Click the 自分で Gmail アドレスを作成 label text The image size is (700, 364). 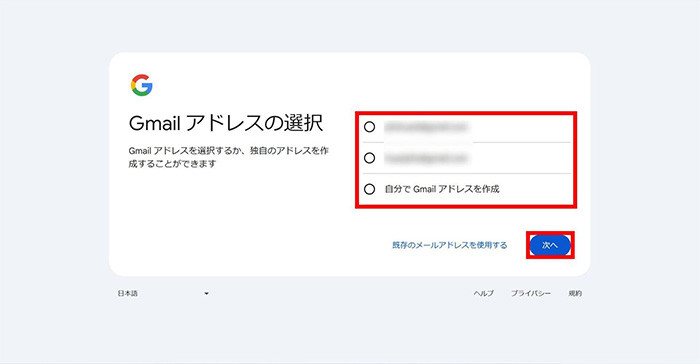point(442,189)
